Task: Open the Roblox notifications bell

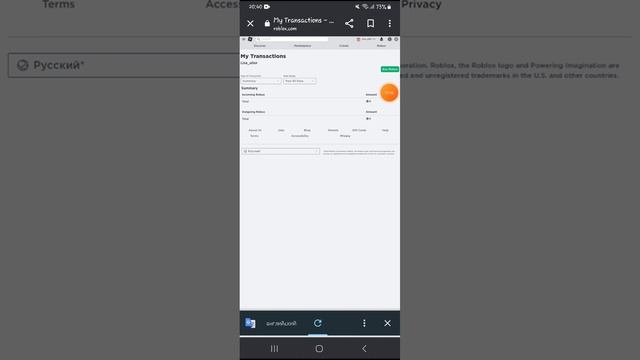Action: click(382, 39)
